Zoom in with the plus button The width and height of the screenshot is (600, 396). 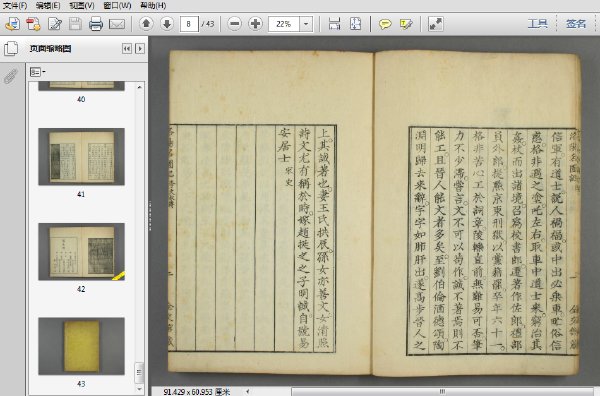255,24
